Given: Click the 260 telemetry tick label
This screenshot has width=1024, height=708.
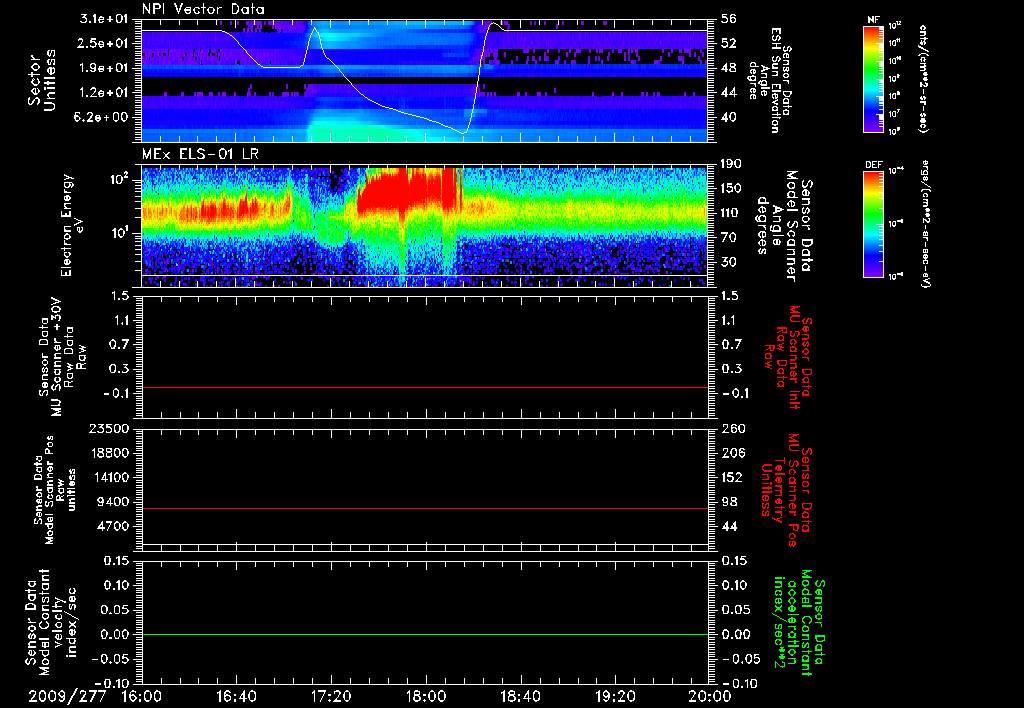Looking at the screenshot, I should [732, 428].
